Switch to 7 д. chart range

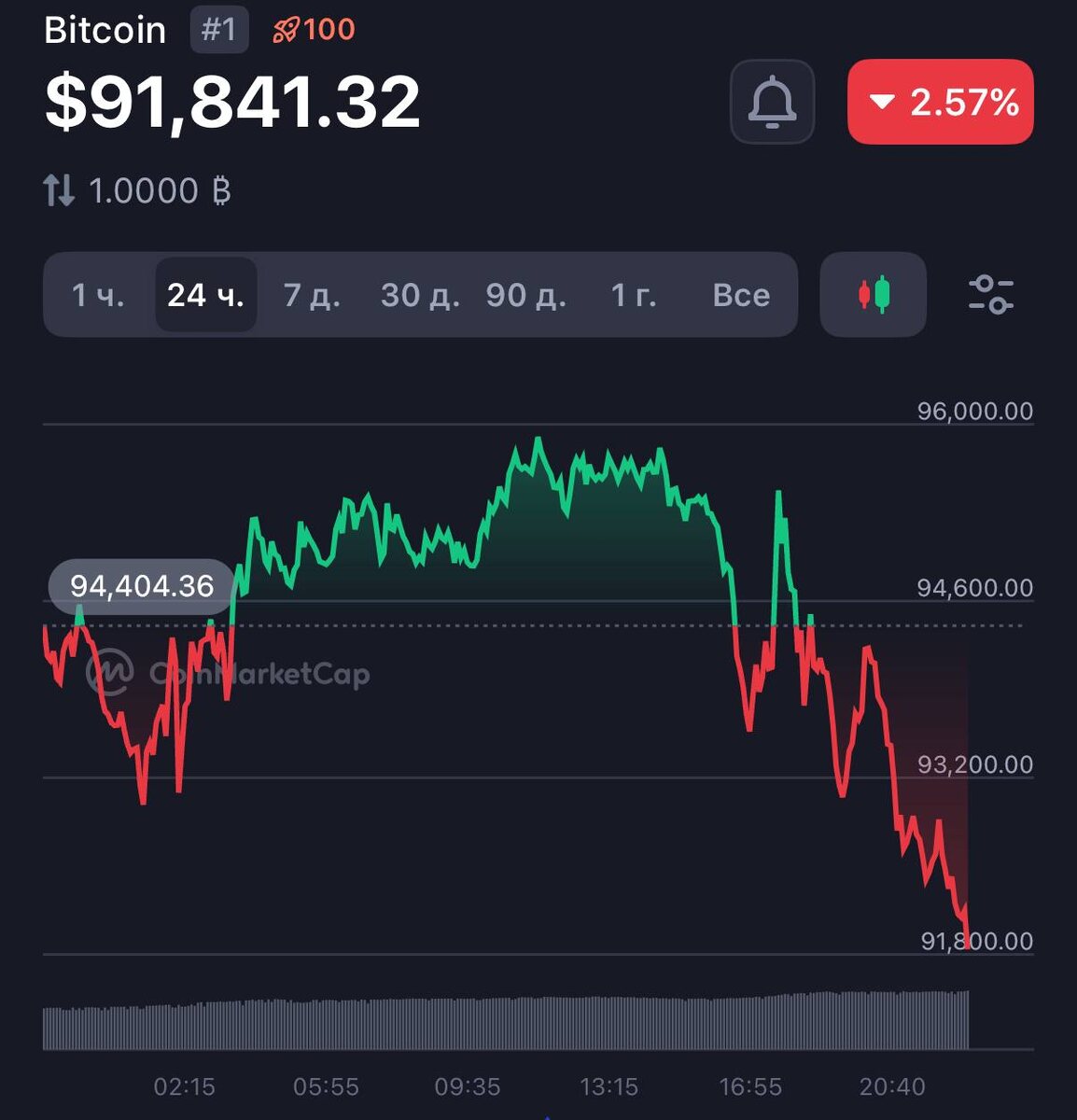point(312,295)
